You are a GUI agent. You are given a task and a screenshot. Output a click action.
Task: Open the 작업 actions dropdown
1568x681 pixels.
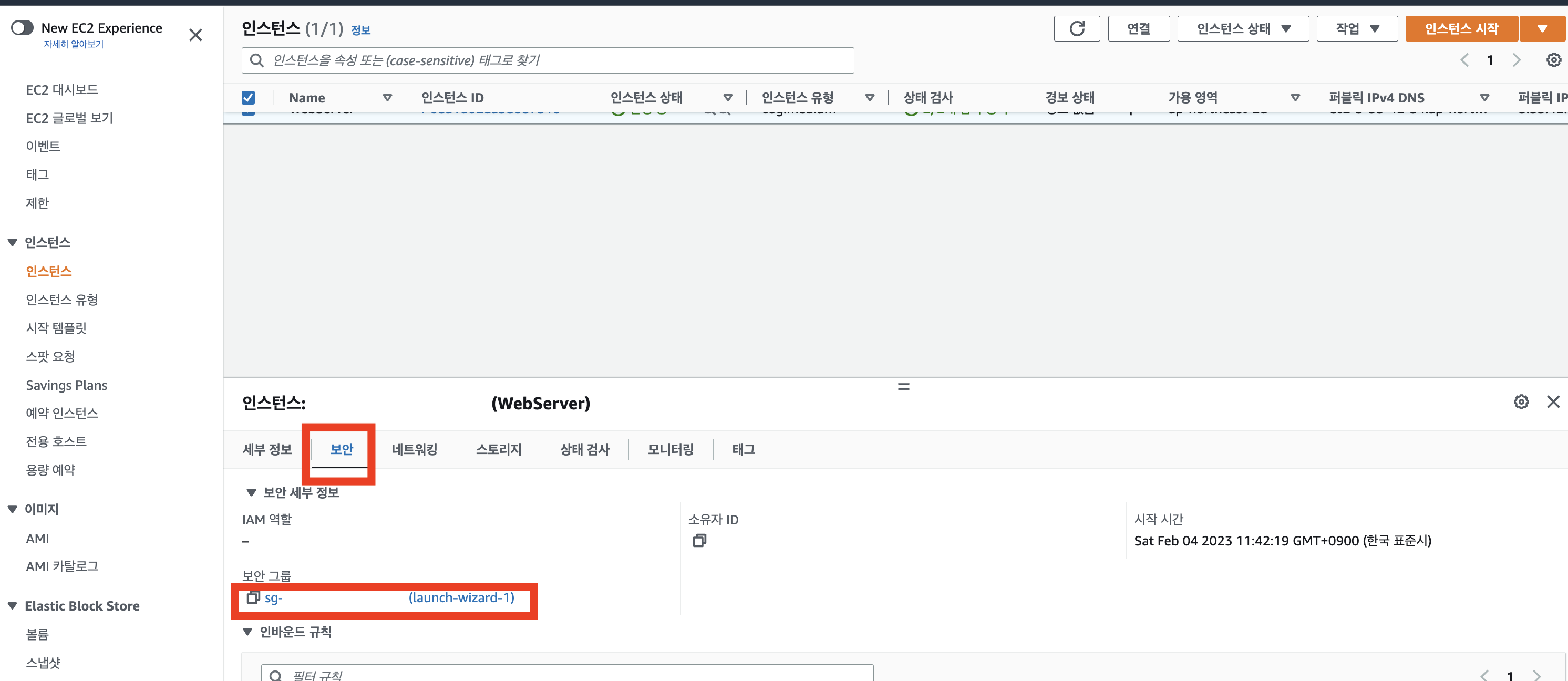point(1356,28)
